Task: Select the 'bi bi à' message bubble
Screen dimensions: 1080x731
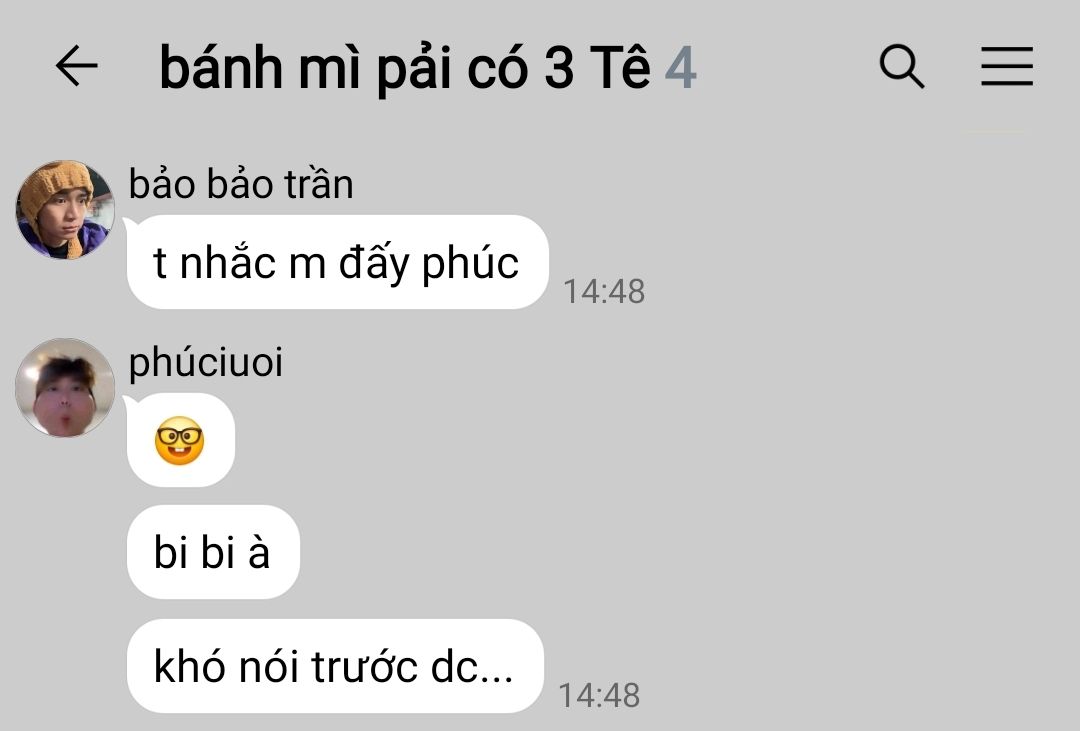Action: click(214, 552)
